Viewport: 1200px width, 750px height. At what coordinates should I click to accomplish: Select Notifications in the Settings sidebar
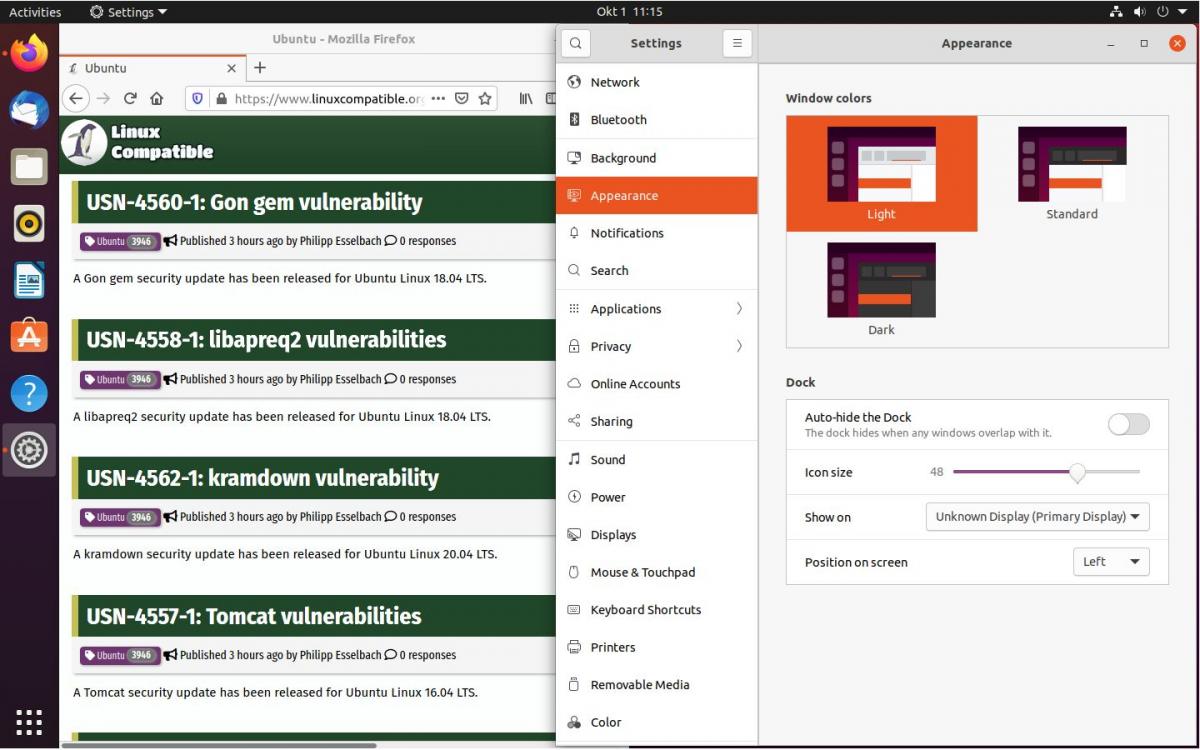click(x=627, y=233)
